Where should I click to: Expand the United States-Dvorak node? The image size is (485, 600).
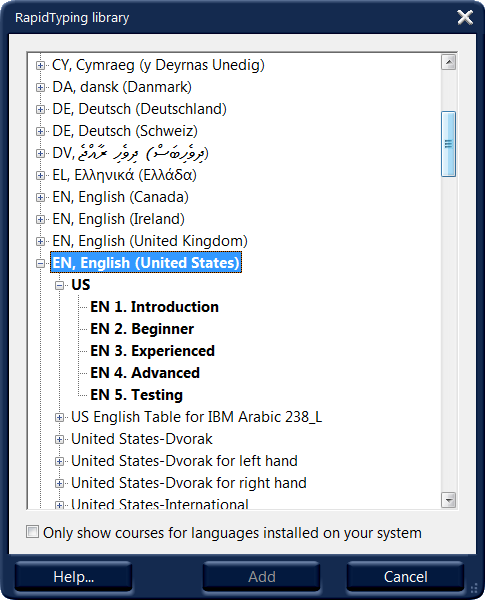click(59, 439)
